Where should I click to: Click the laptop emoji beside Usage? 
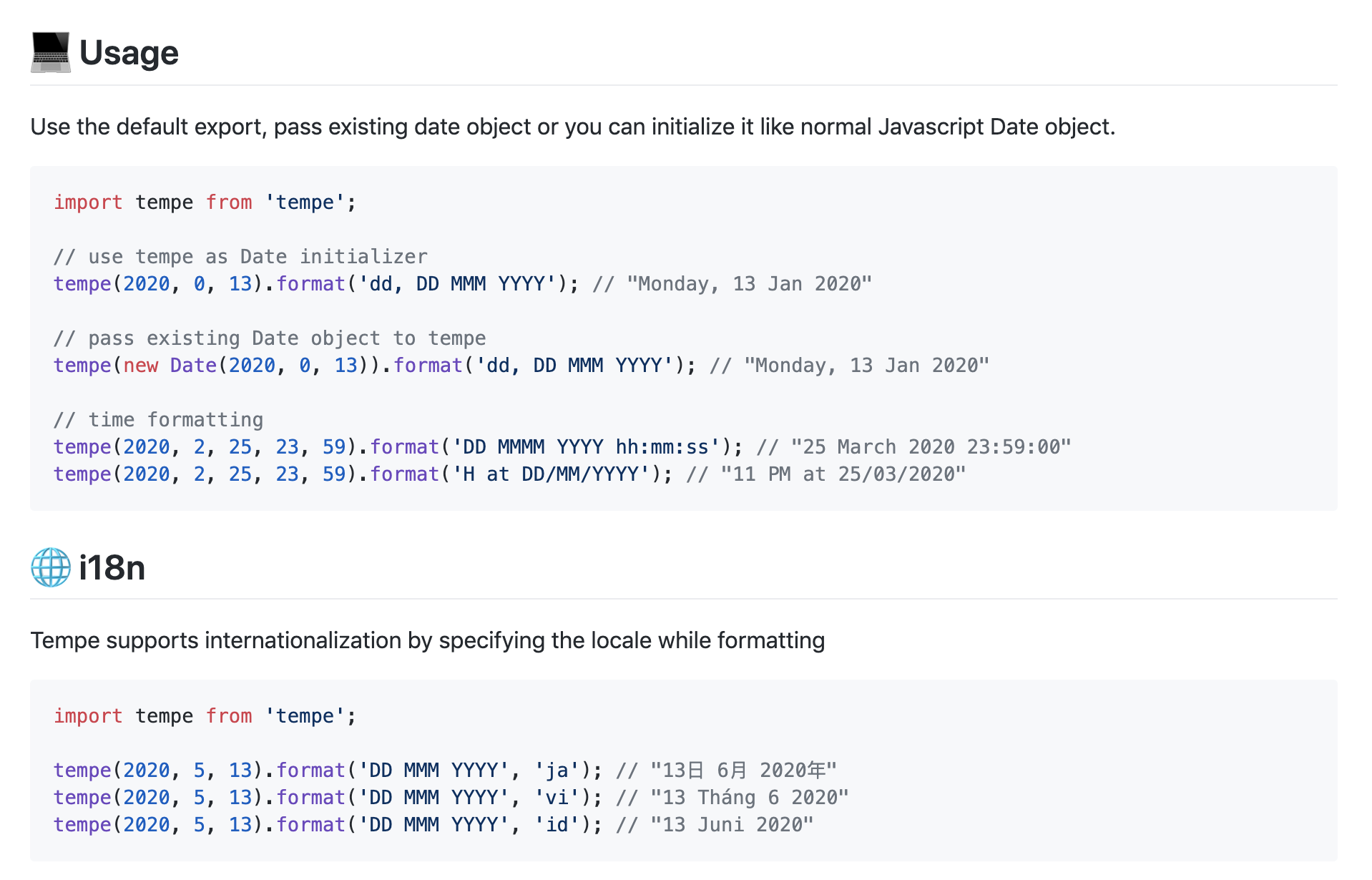(51, 52)
